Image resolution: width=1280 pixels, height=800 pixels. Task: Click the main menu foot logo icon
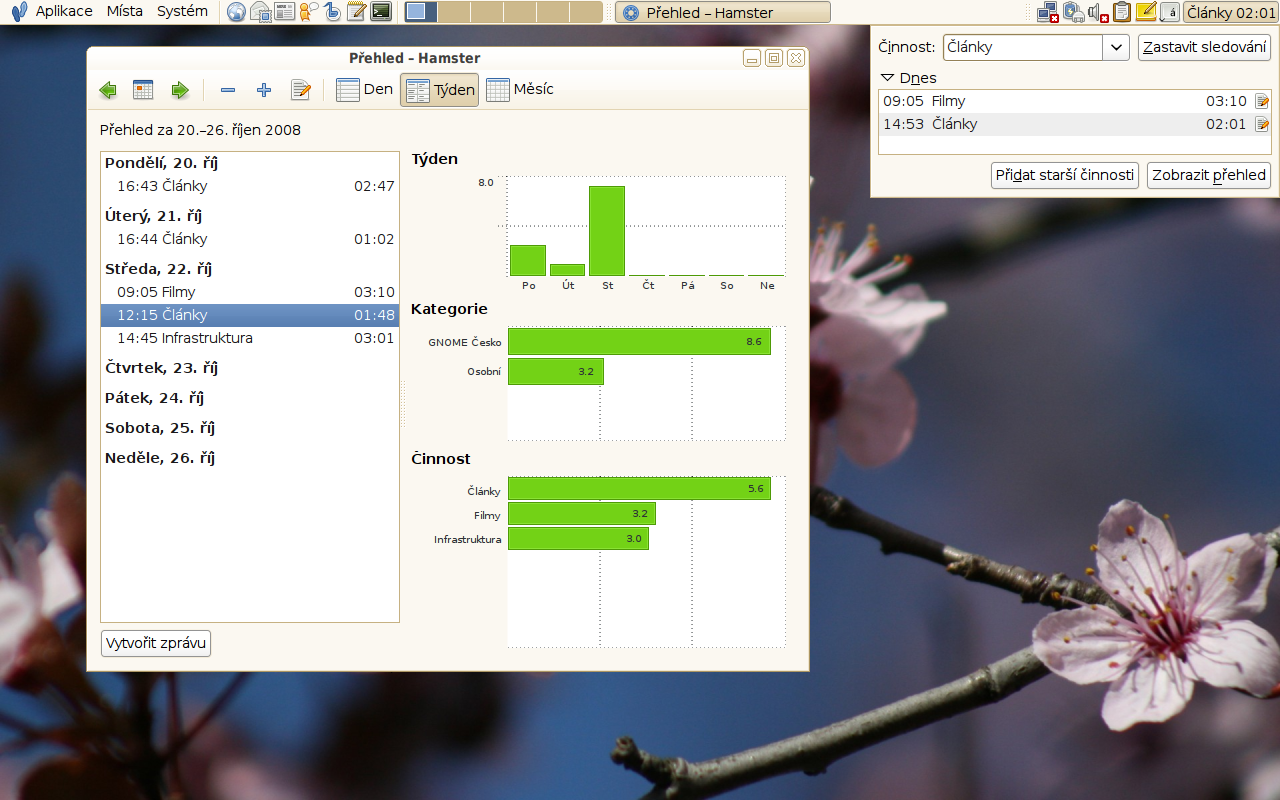pos(19,12)
